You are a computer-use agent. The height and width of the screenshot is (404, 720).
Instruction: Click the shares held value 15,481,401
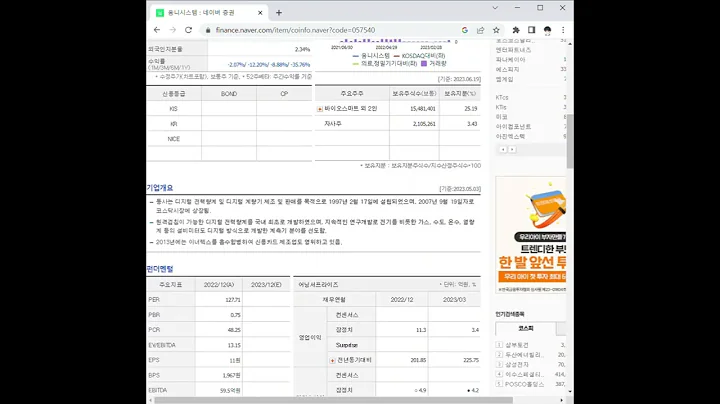423,109
